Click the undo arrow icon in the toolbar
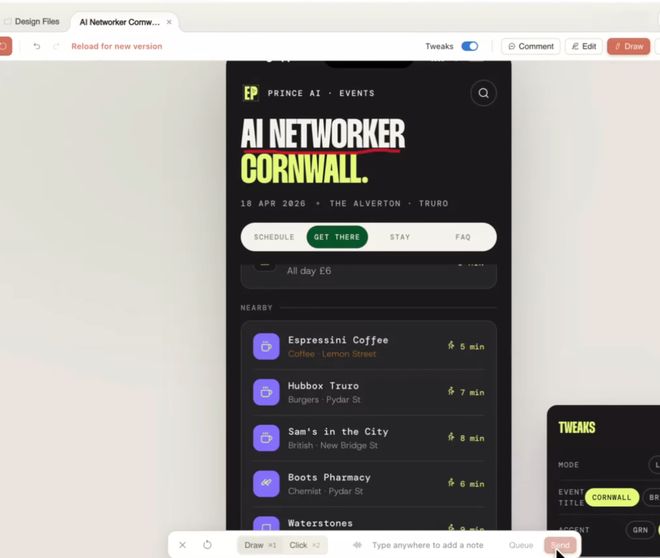The height and width of the screenshot is (558, 660). tap(37, 46)
